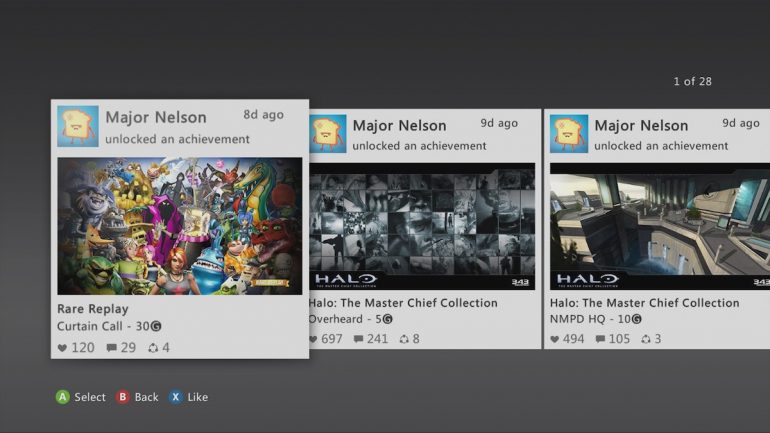Viewport: 770px width, 433px height.
Task: Open the Rare Replay artwork thumbnail
Action: [x=180, y=225]
